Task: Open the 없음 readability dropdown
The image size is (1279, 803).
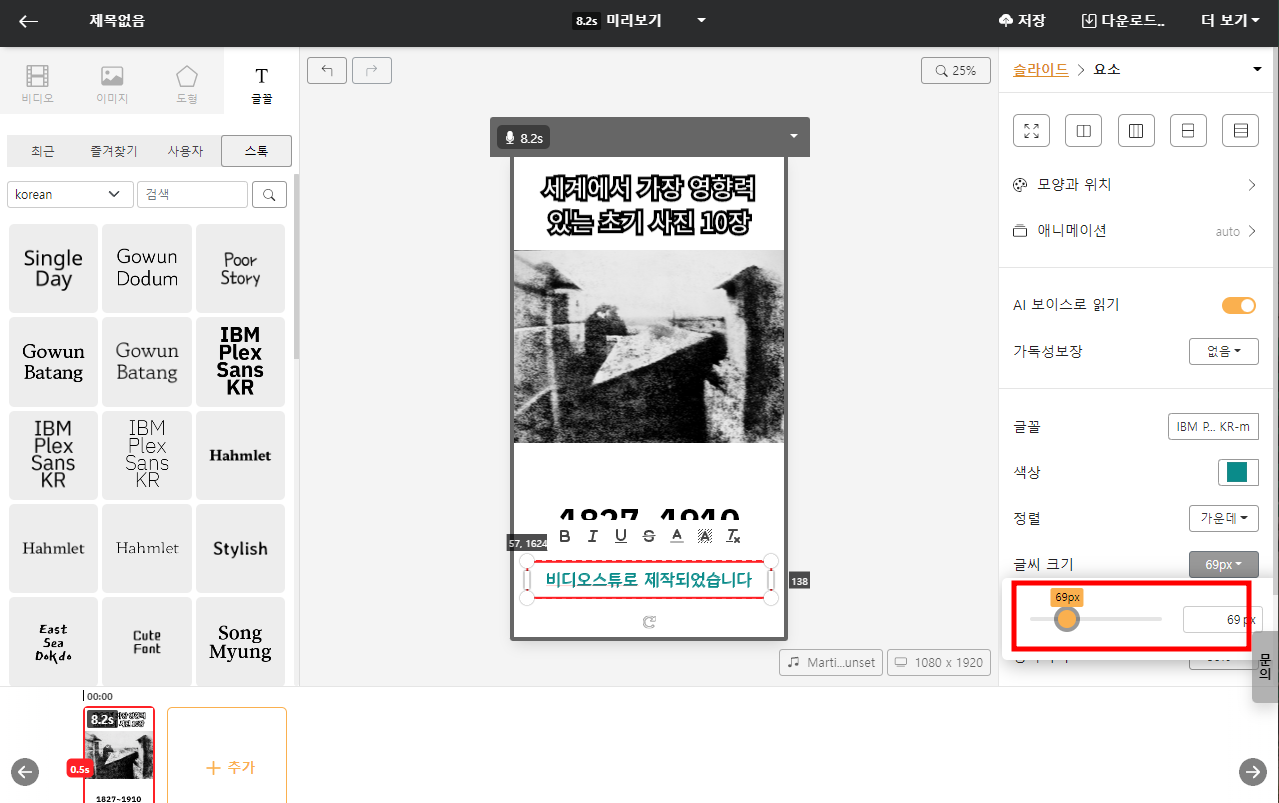Action: (1224, 351)
